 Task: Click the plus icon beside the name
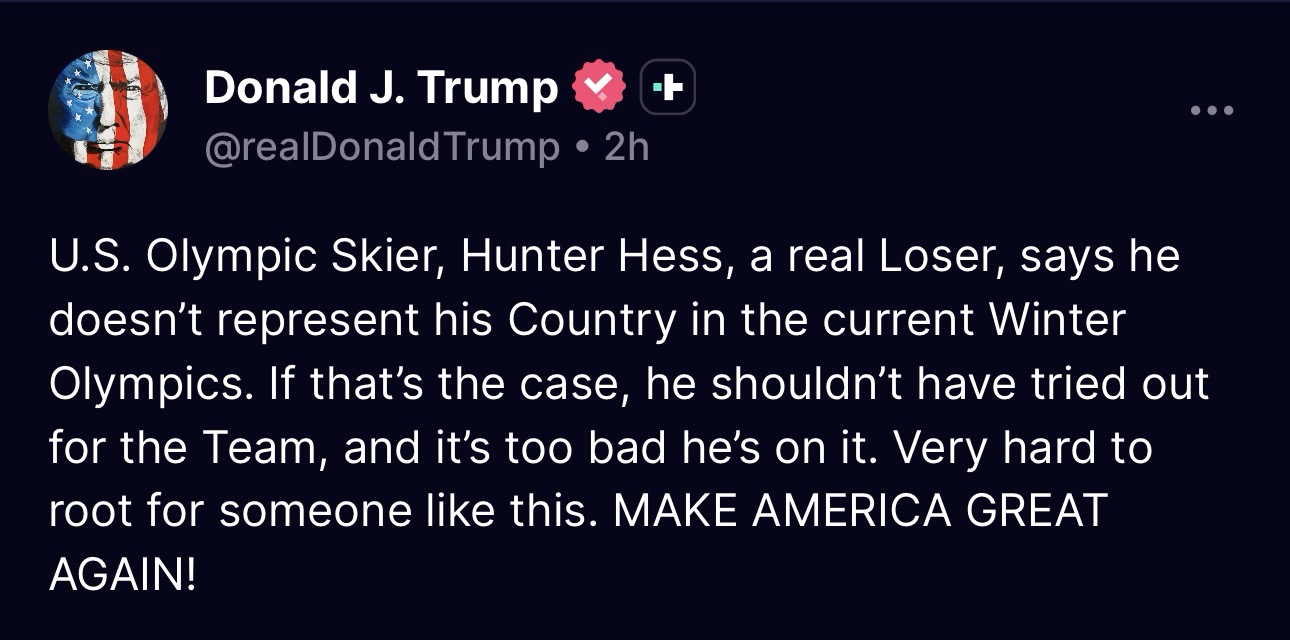pos(667,90)
